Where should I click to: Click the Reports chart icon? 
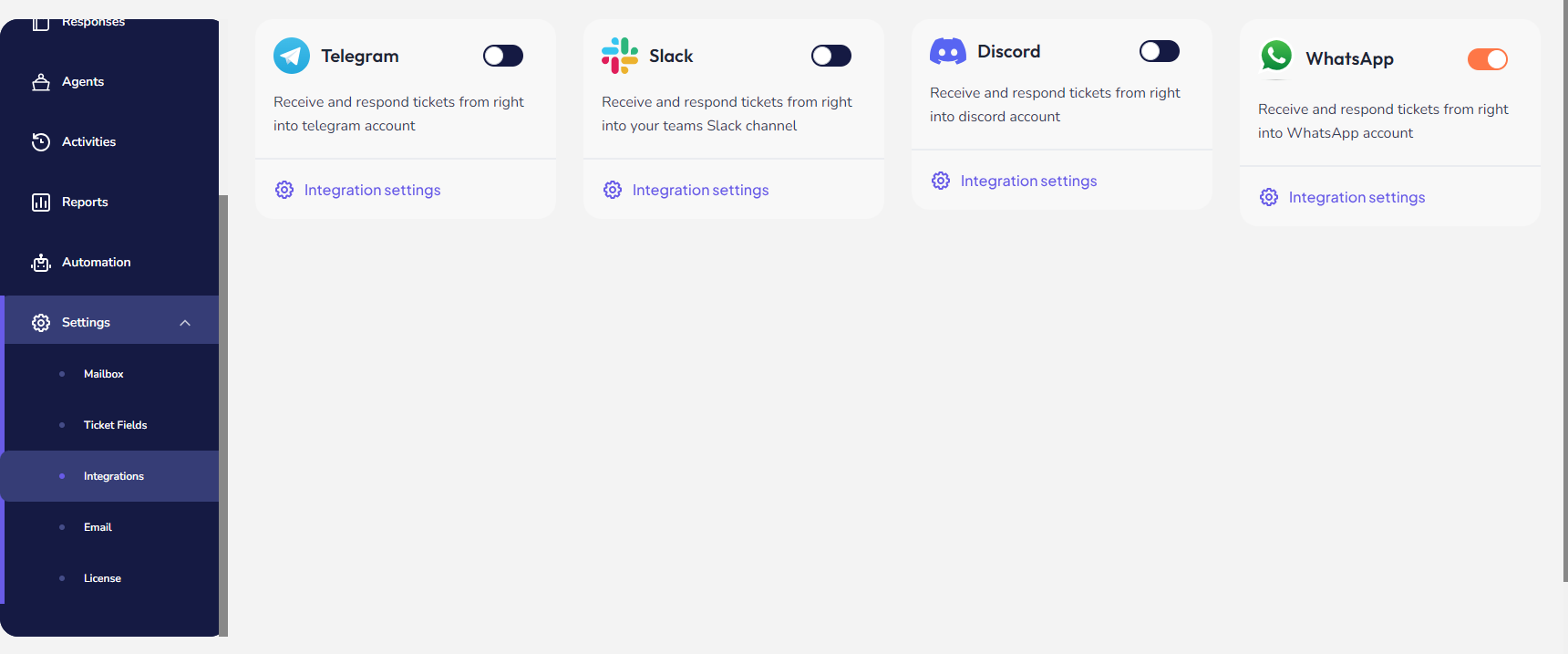[x=41, y=202]
